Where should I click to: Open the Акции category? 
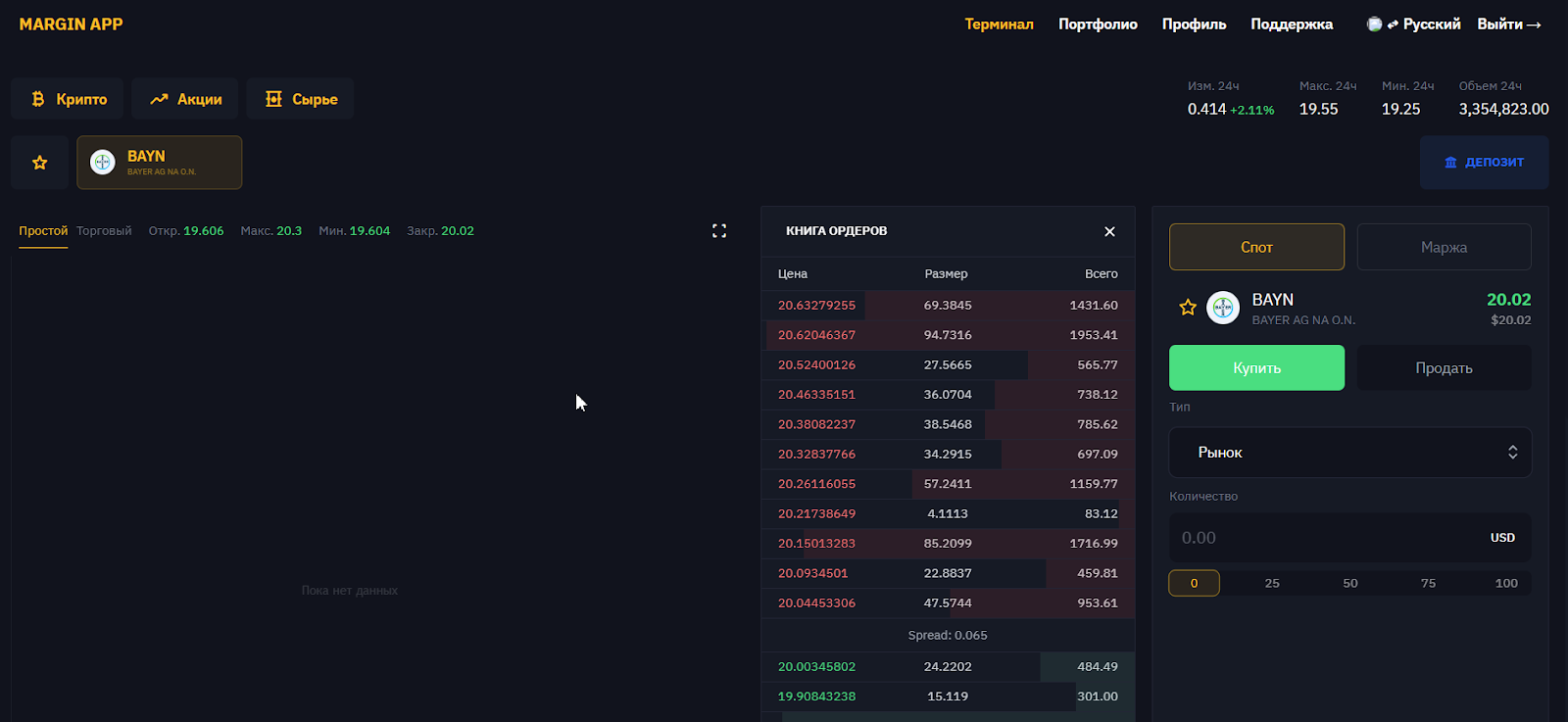click(x=185, y=99)
